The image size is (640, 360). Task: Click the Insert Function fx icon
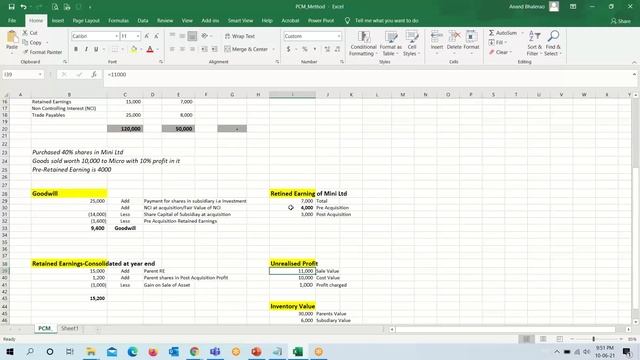click(94, 75)
